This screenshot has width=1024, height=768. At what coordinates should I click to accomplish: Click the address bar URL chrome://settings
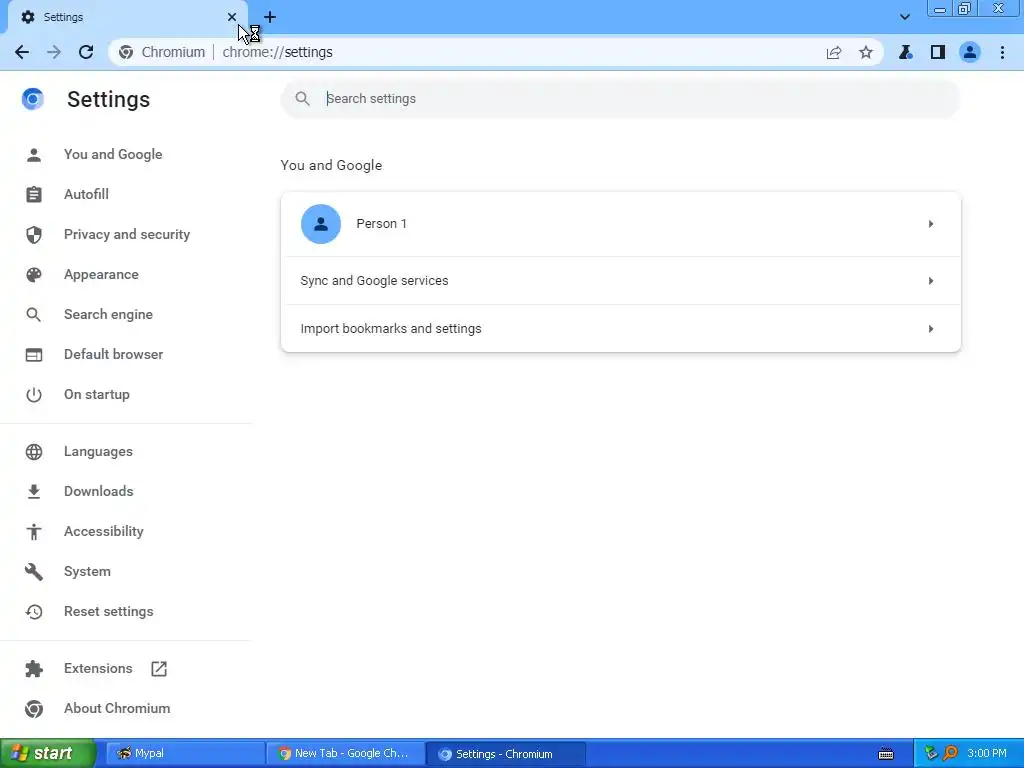278,52
